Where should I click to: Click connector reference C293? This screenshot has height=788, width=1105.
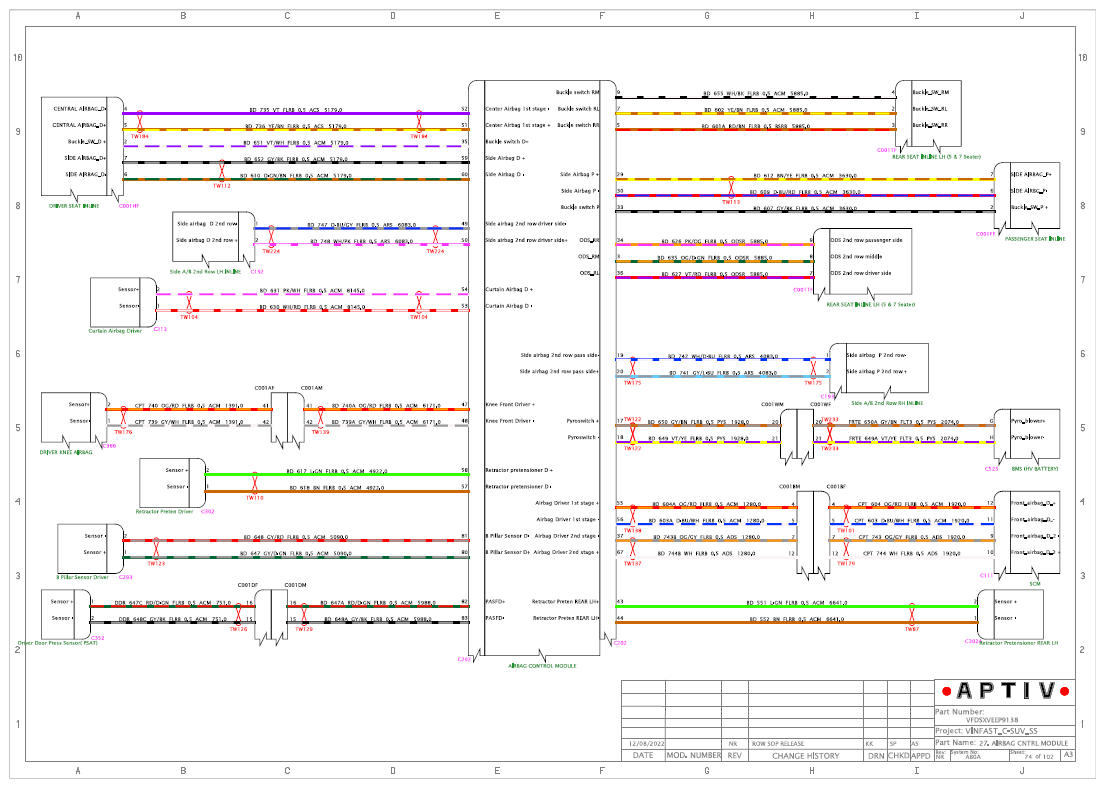click(x=125, y=577)
